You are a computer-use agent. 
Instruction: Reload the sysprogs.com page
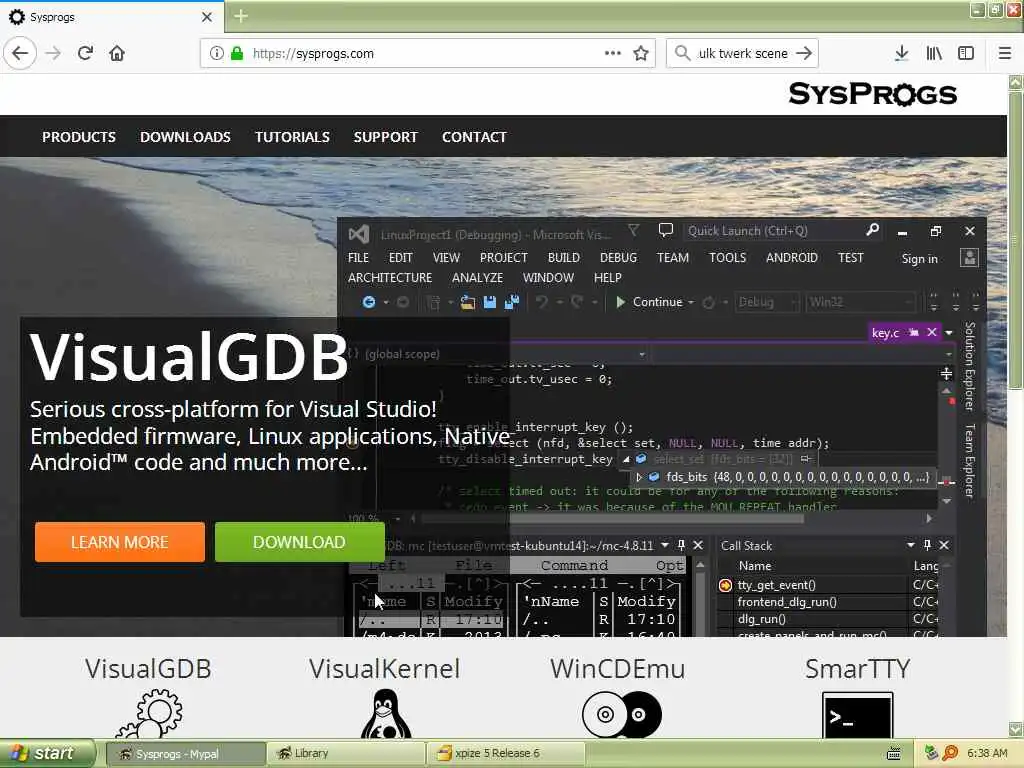pyautogui.click(x=86, y=53)
